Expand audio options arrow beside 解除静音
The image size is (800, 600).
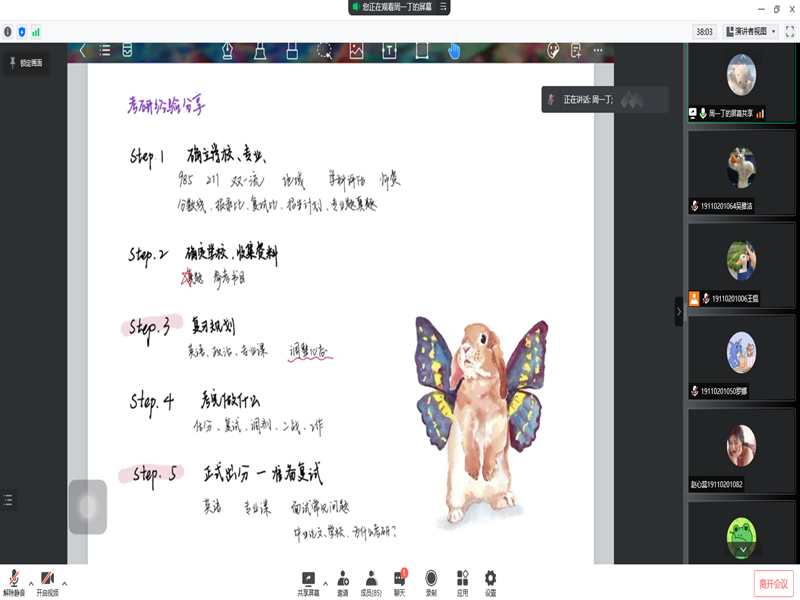pyautogui.click(x=30, y=582)
